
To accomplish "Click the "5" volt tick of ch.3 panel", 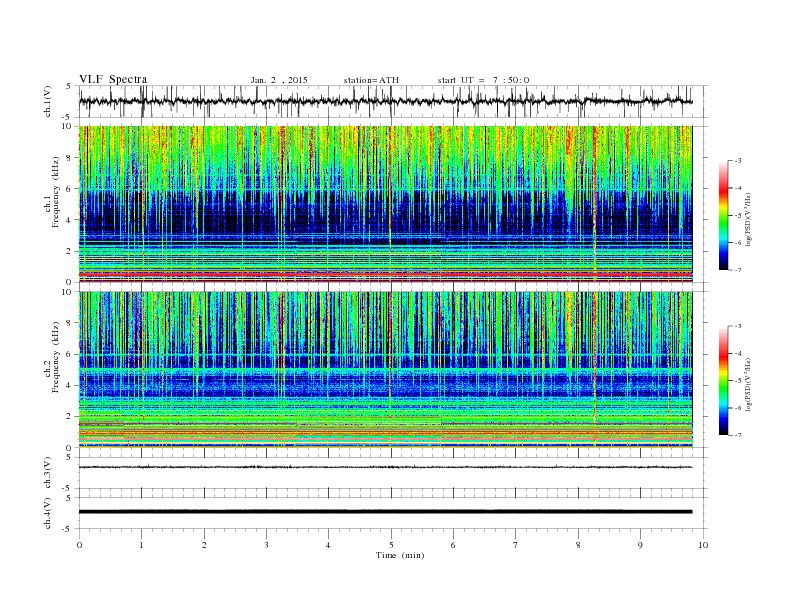I will click(x=70, y=457).
